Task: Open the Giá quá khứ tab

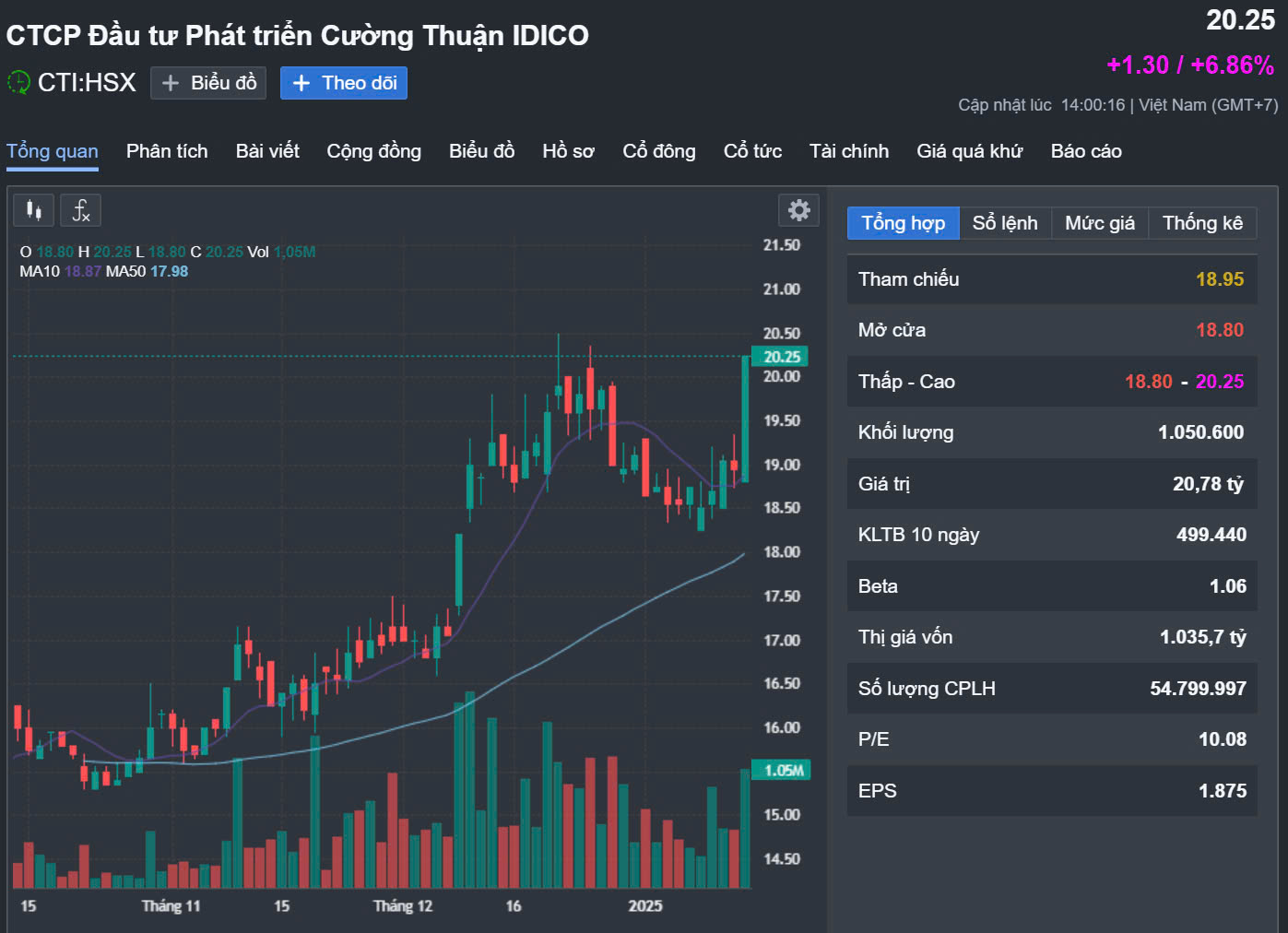Action: coord(970,151)
